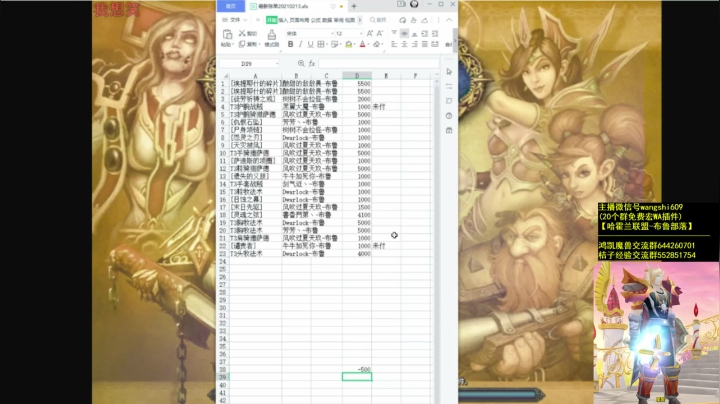This screenshot has width=720, height=404.
Task: Click the cloud sync icon
Action: coord(403,20)
